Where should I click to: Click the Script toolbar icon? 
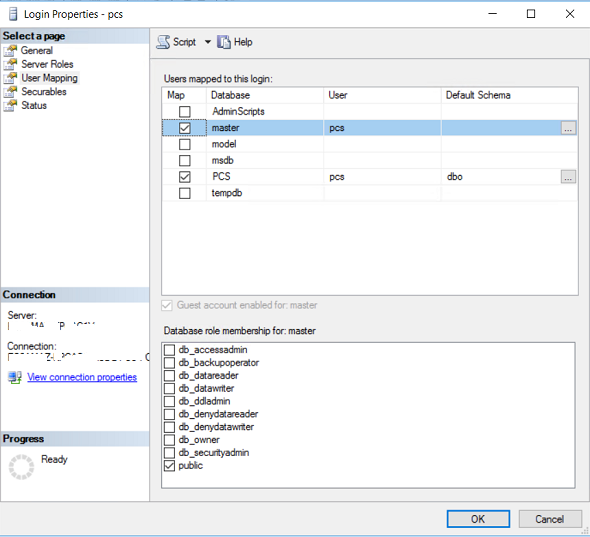point(163,42)
